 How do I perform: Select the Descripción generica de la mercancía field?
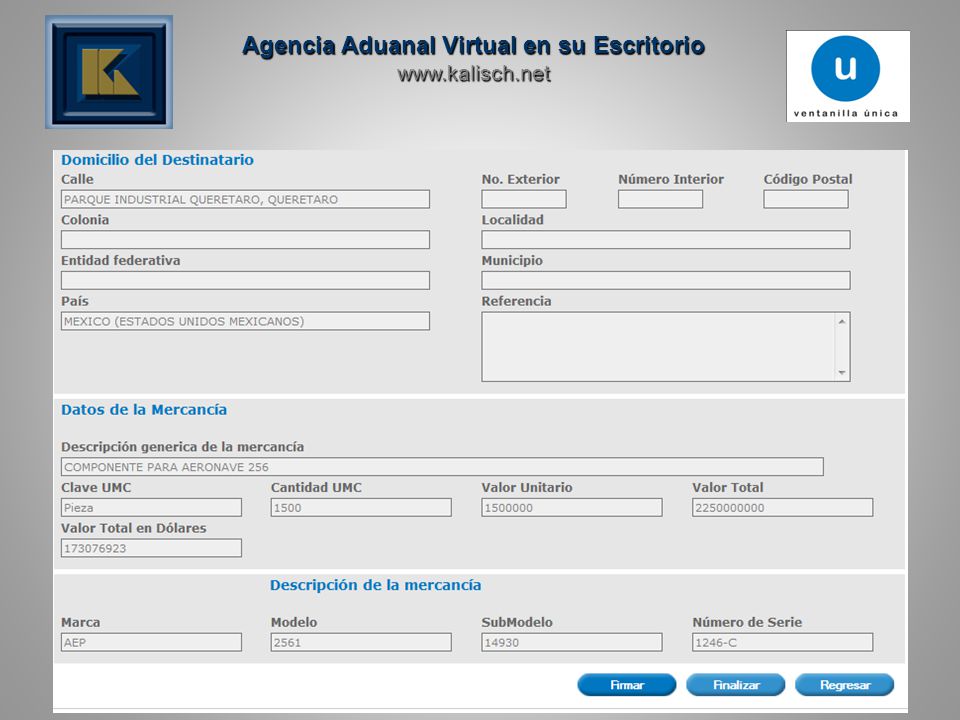442,467
